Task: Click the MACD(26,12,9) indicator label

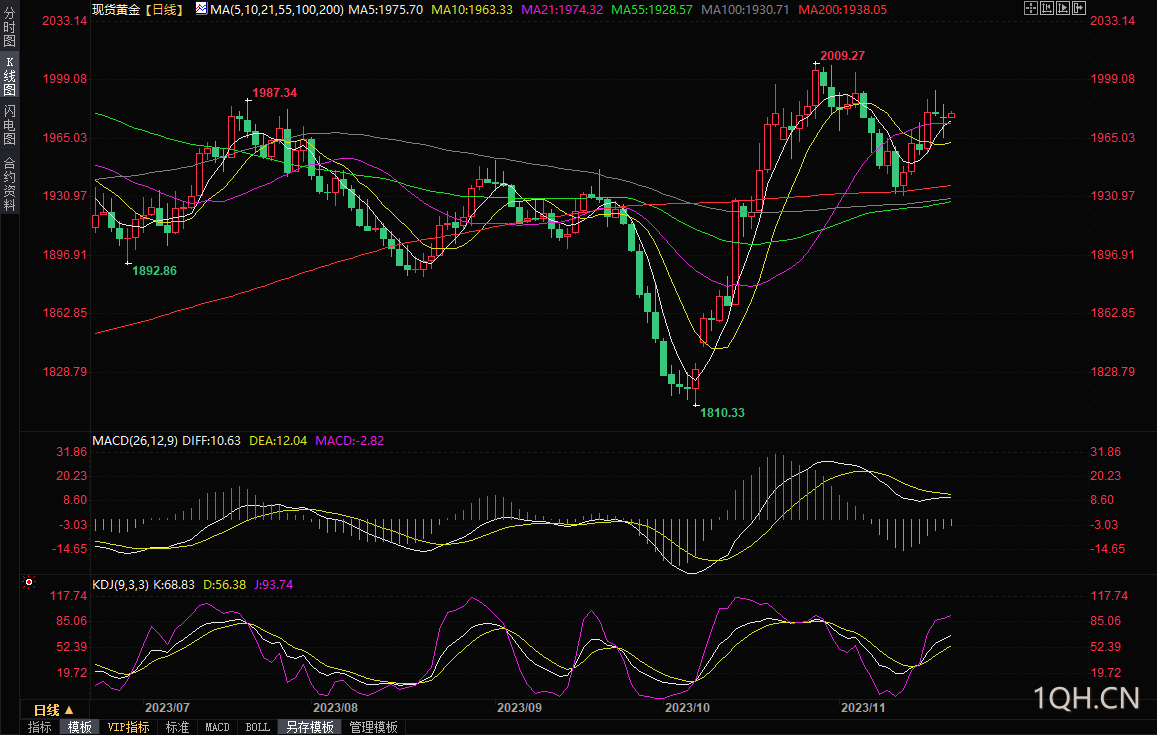Action: pos(136,440)
